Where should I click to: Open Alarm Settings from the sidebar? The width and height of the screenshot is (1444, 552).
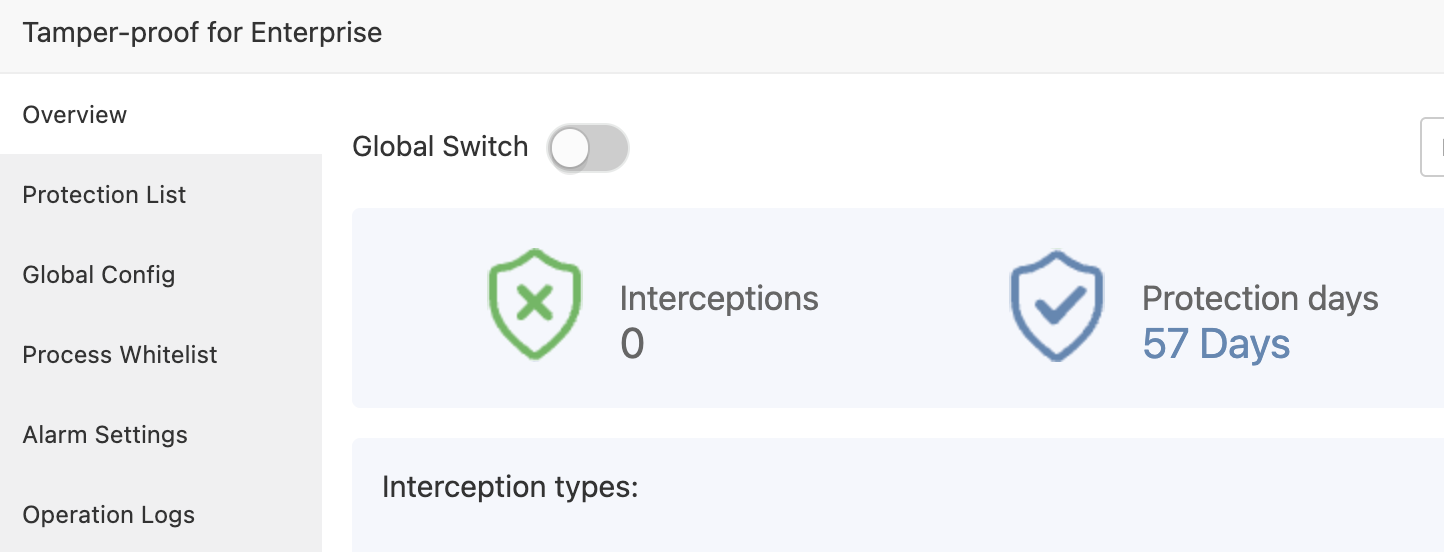tap(105, 435)
